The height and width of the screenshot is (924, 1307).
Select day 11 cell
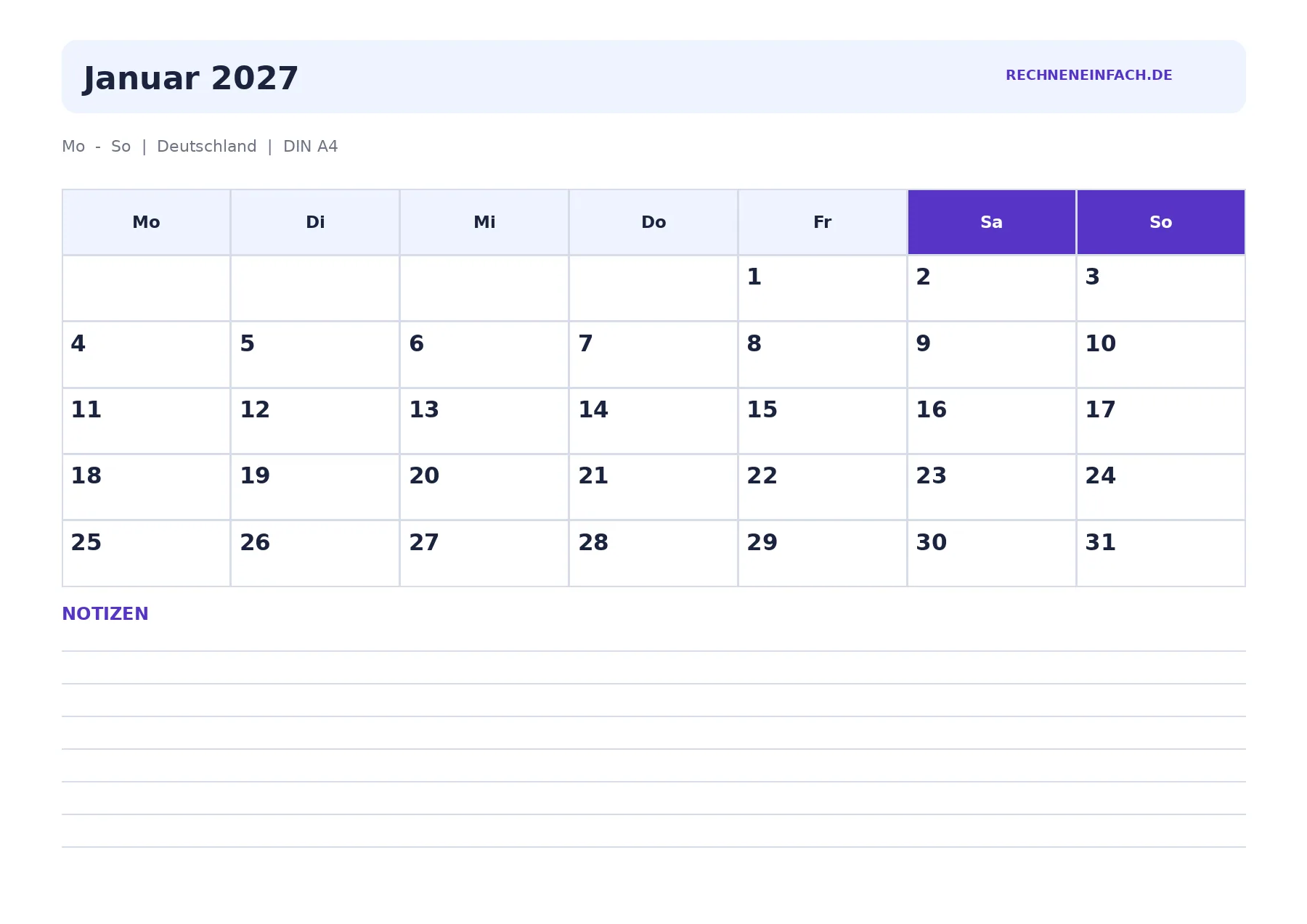(x=146, y=421)
